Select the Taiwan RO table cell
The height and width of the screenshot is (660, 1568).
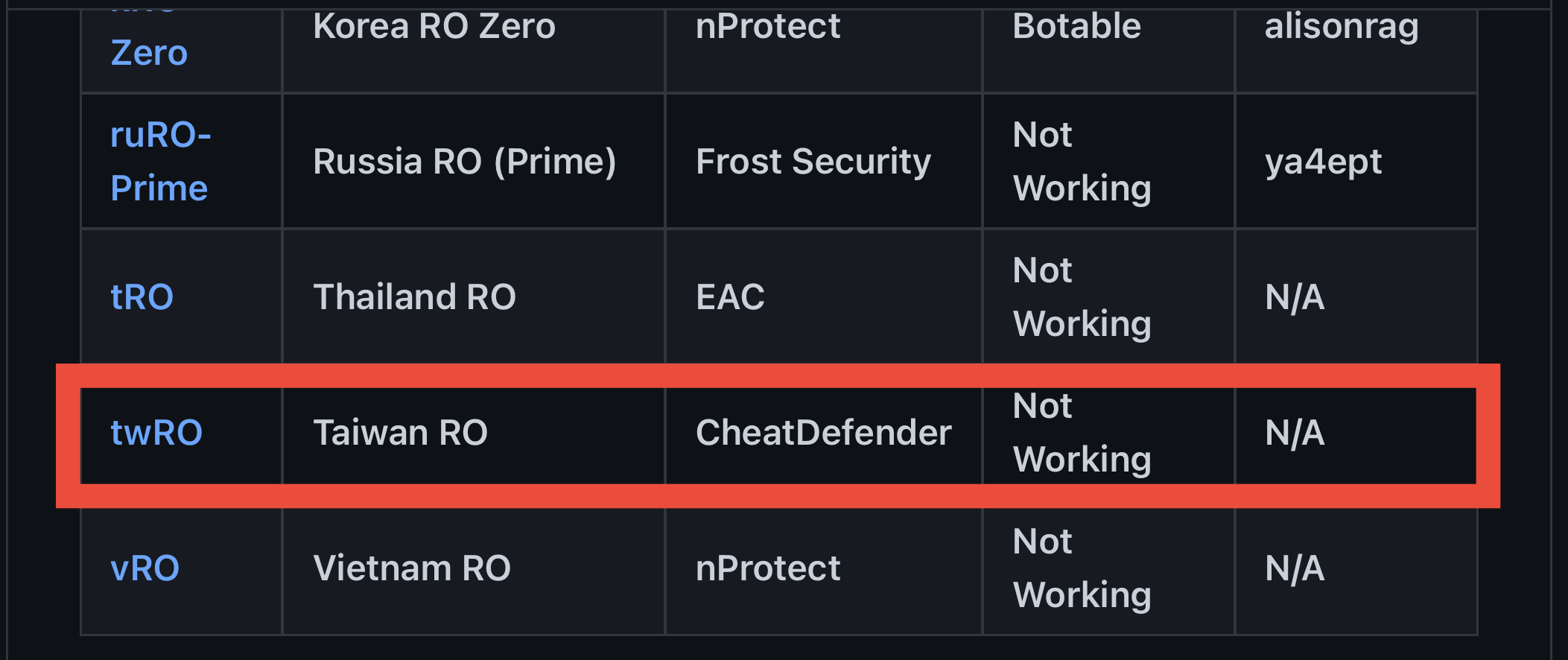pyautogui.click(x=401, y=431)
